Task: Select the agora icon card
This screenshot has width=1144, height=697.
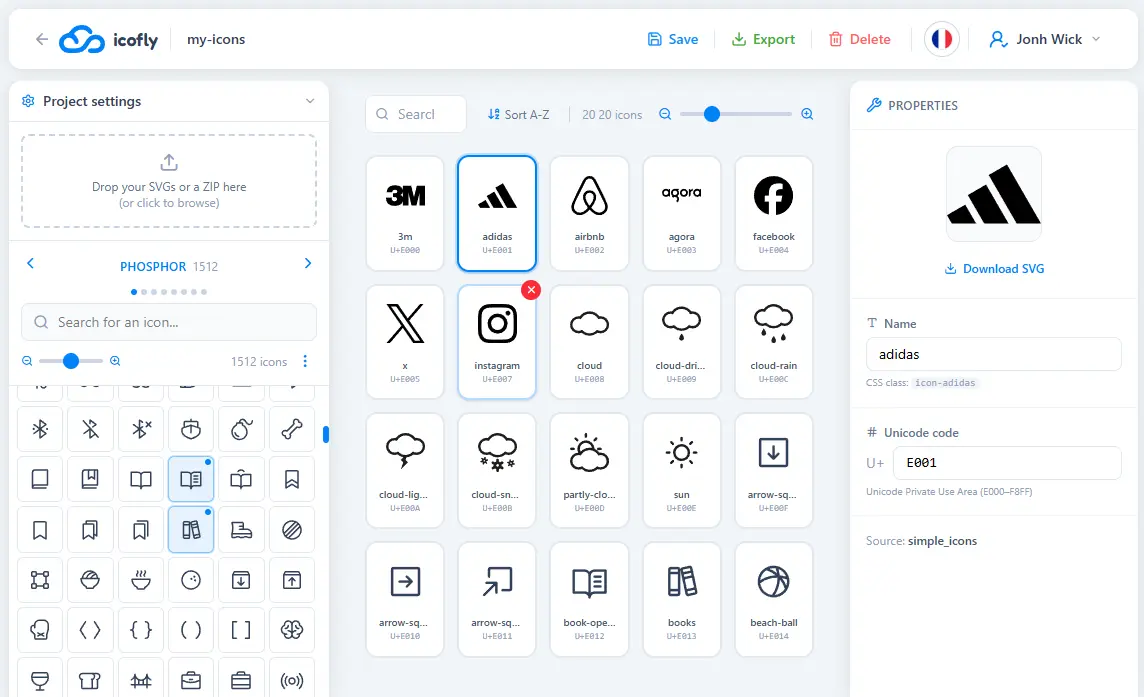Action: pos(681,213)
